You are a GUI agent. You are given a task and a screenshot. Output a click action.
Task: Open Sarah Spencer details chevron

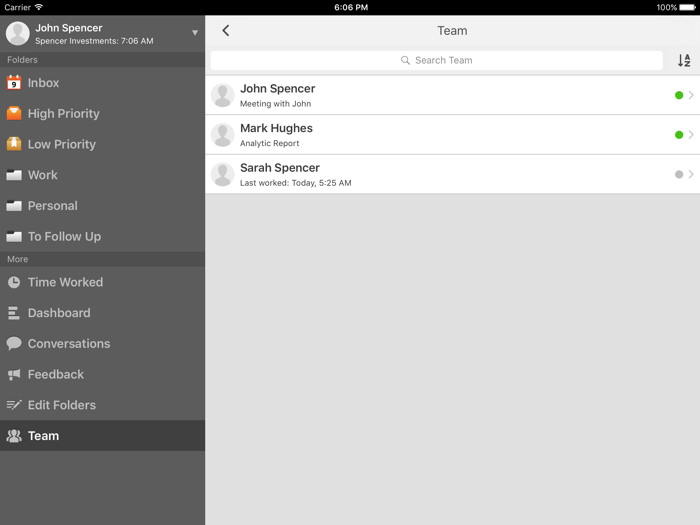pyautogui.click(x=691, y=175)
